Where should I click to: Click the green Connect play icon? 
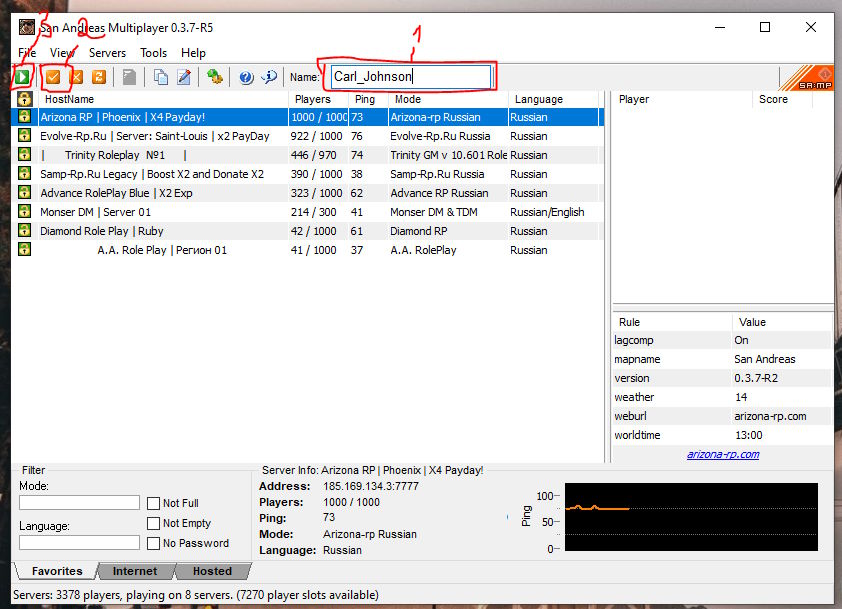pos(22,77)
